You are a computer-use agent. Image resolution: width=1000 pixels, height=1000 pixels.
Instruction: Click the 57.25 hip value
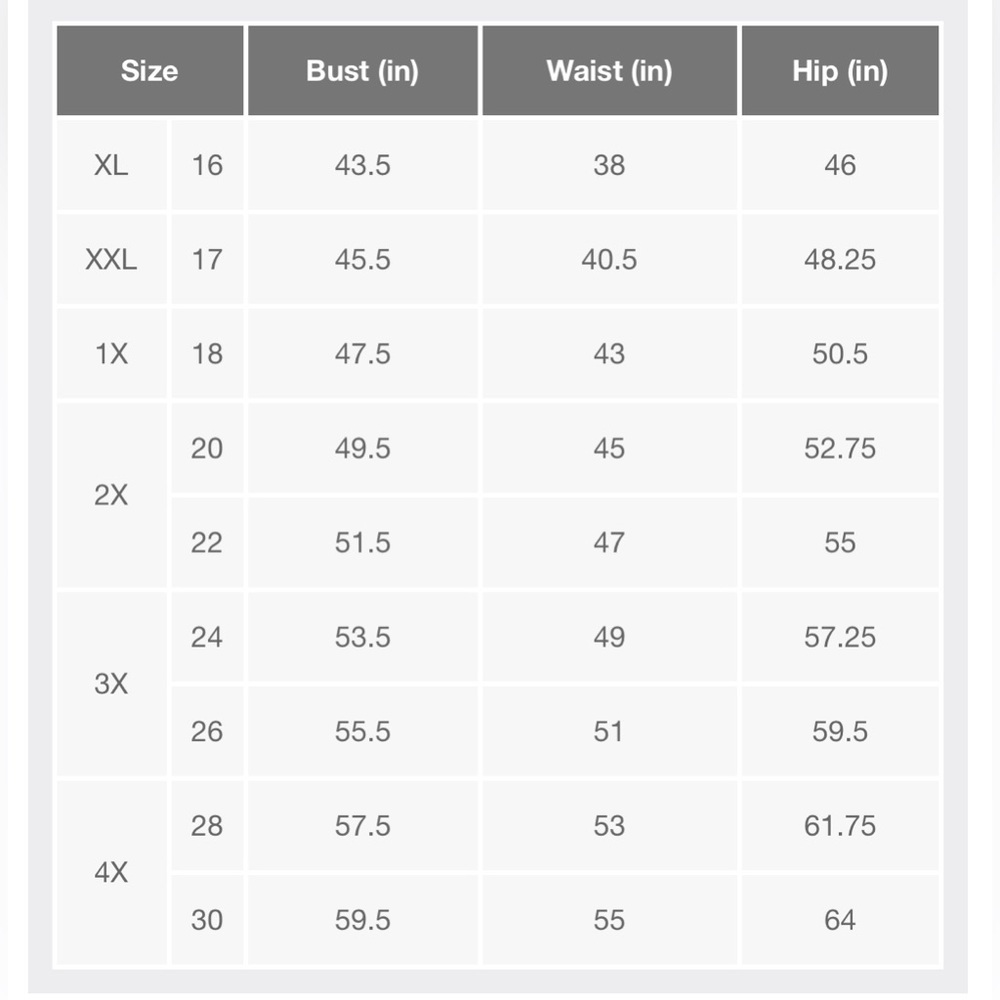coord(840,637)
